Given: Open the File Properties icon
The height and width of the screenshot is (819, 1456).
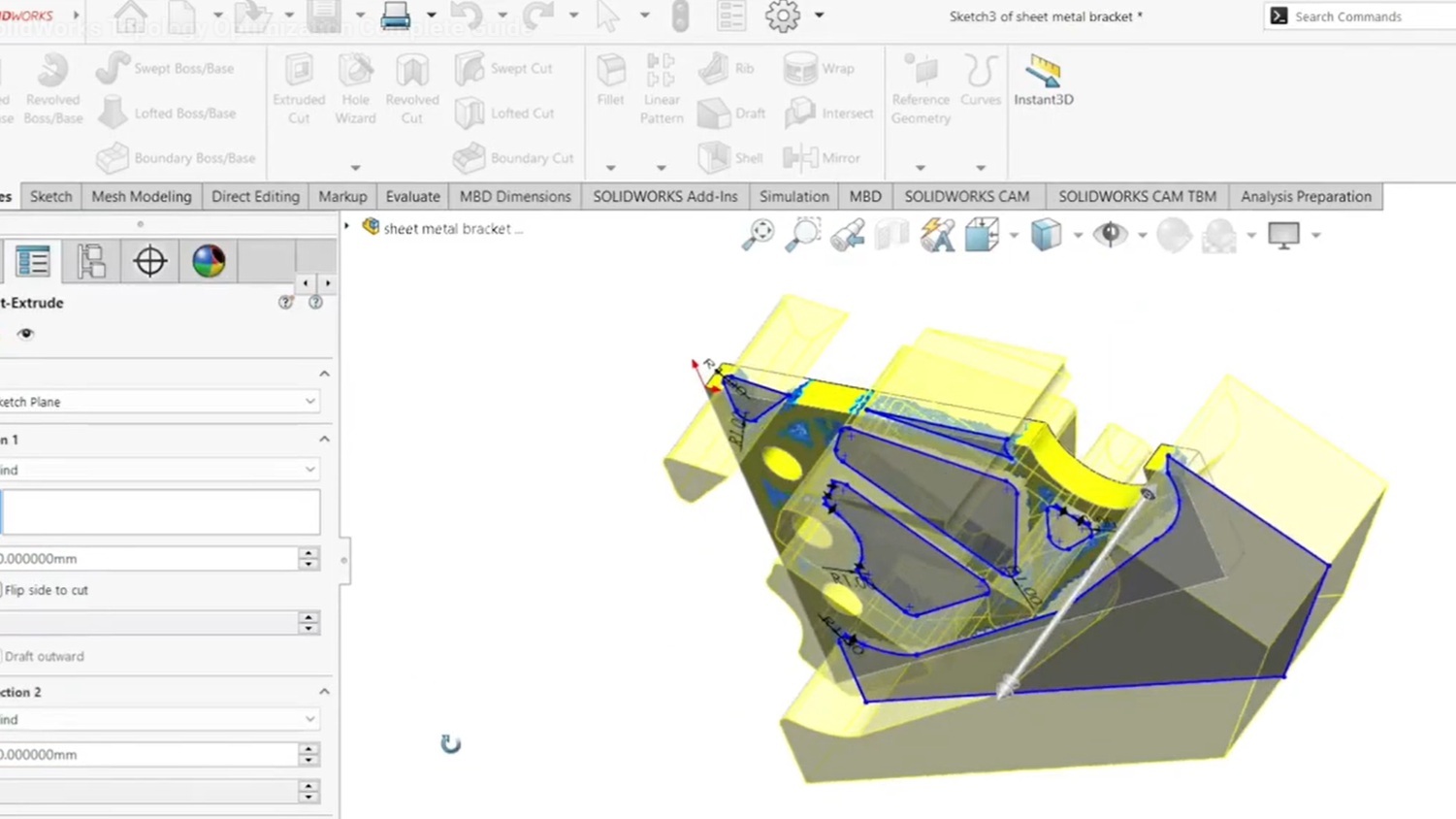Looking at the screenshot, I should 731,16.
